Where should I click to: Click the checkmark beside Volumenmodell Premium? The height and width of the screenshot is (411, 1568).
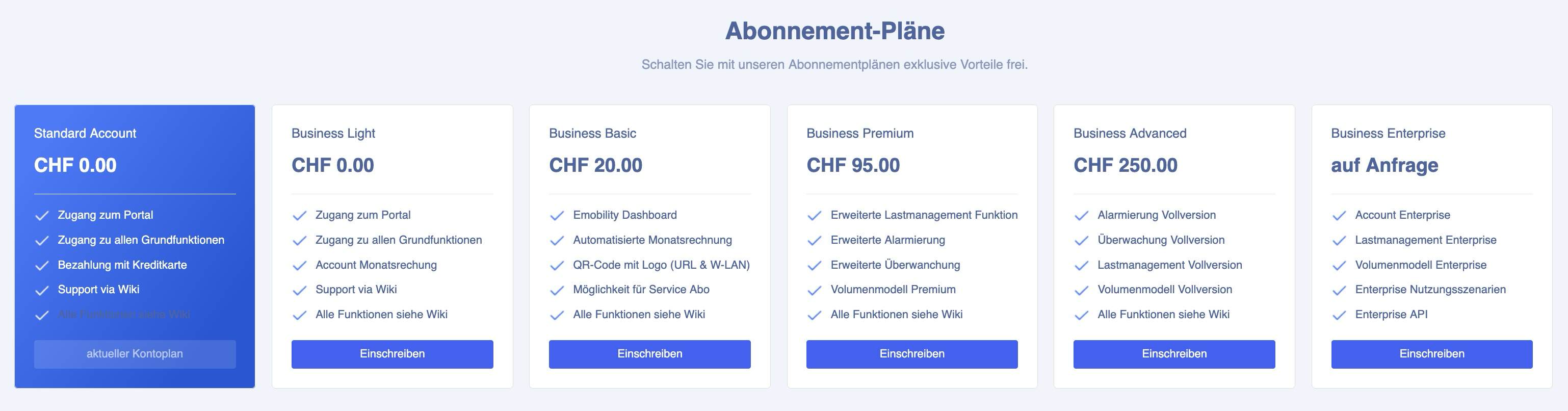tap(814, 291)
